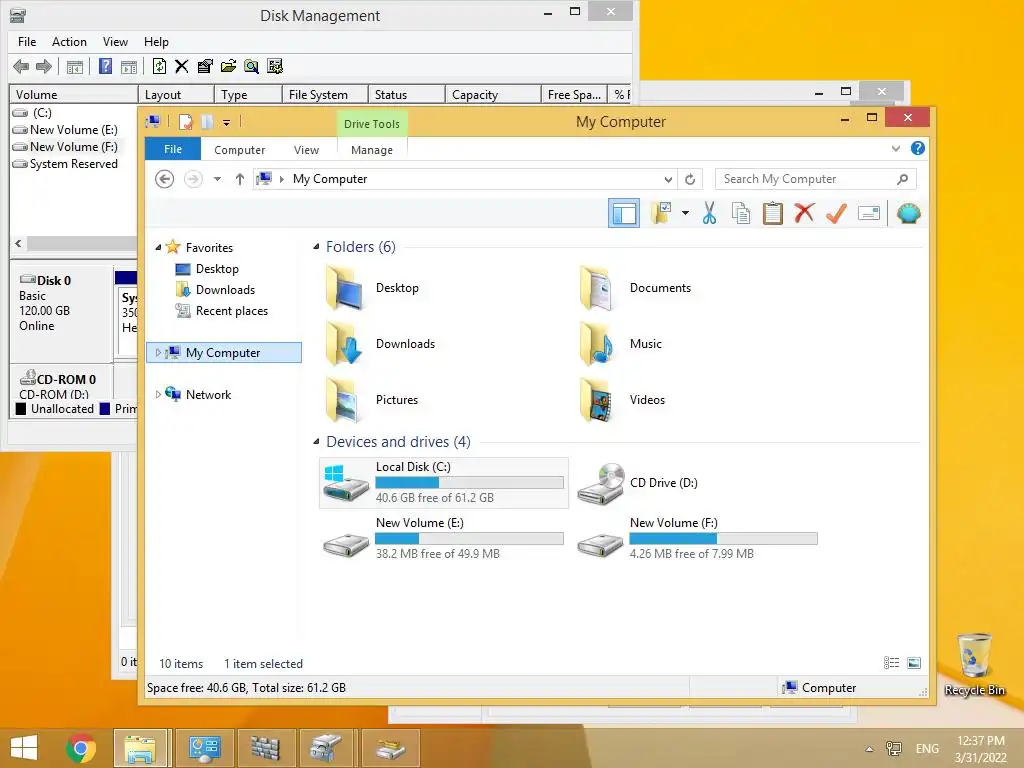Screen dimensions: 1024x768
Task: Click the Refresh button beside the address bar
Action: point(690,179)
